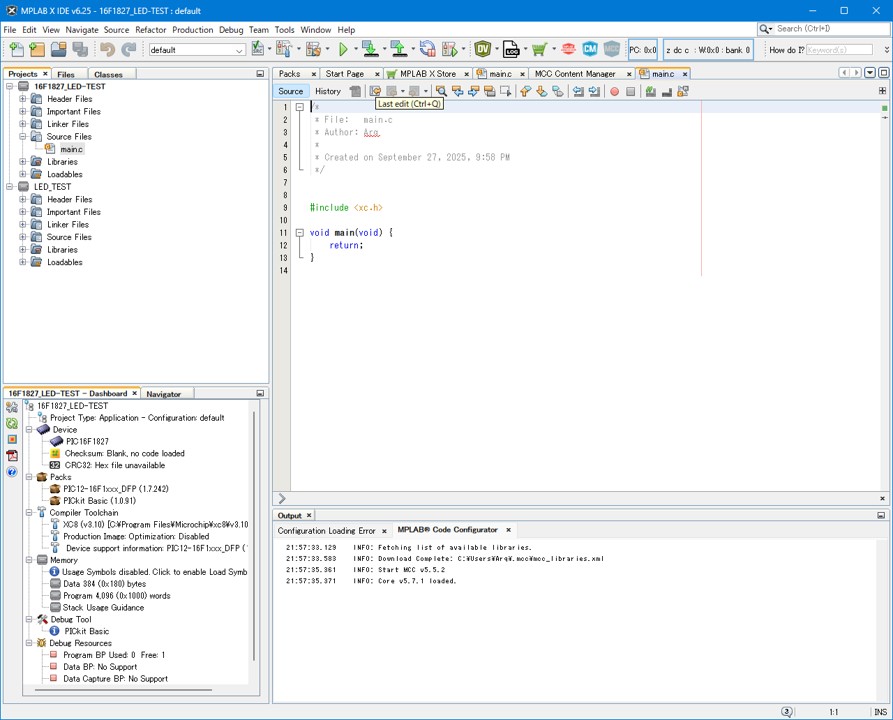Expand the Header Files folder under 16F1827_LED-TEST

coord(23,99)
